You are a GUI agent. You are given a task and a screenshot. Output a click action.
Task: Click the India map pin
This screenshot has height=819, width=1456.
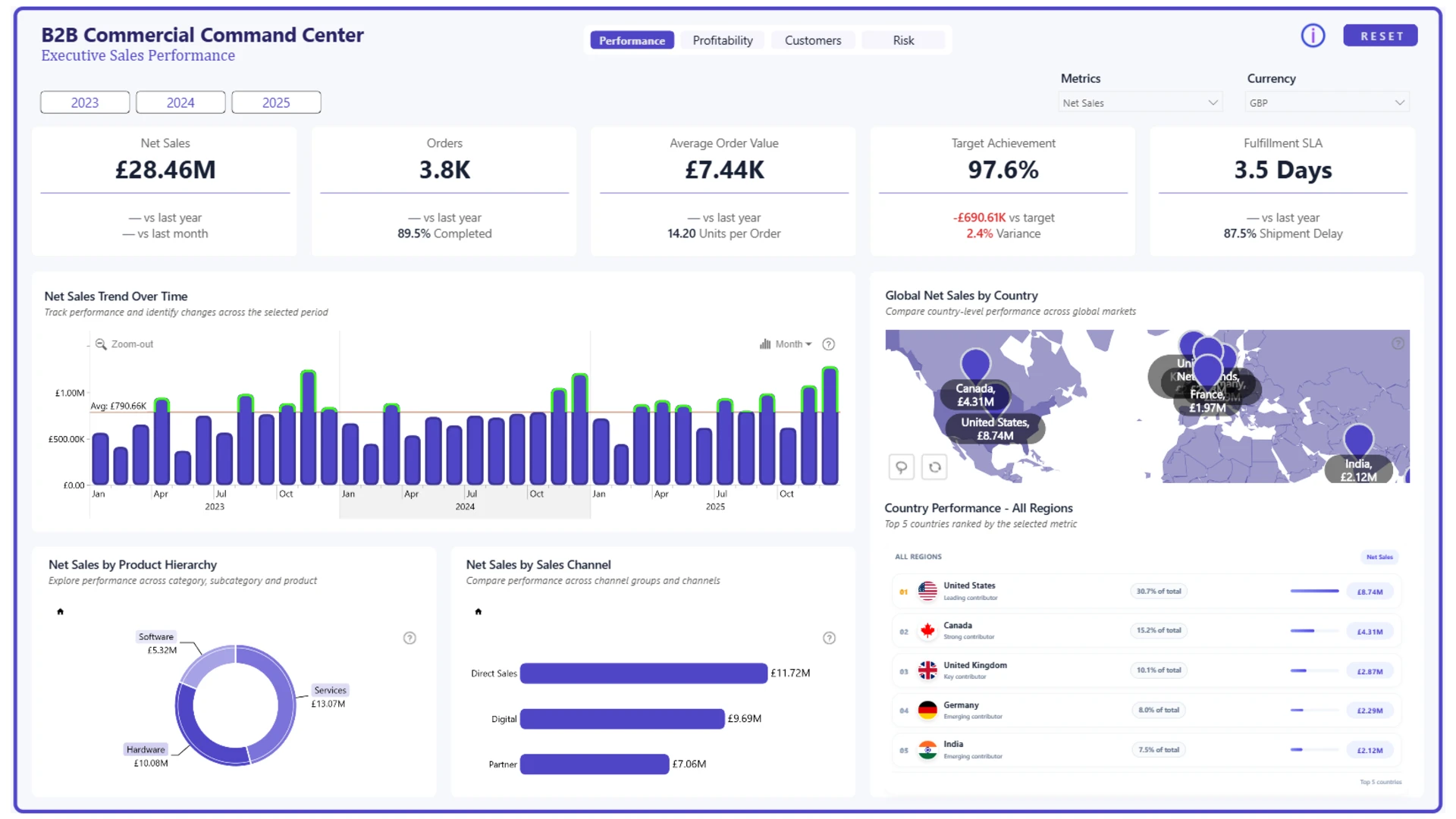tap(1358, 440)
